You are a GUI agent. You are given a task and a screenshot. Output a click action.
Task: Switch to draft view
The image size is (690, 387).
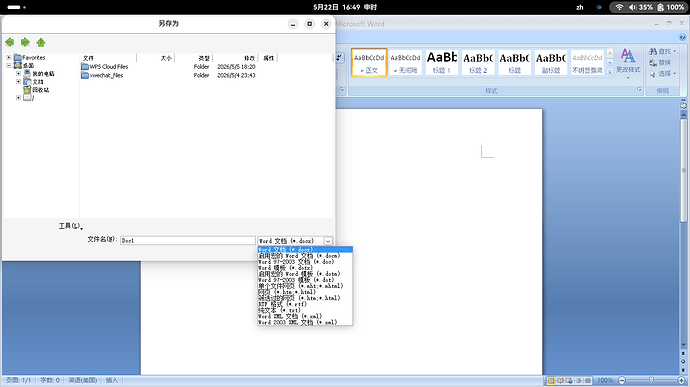[588, 380]
